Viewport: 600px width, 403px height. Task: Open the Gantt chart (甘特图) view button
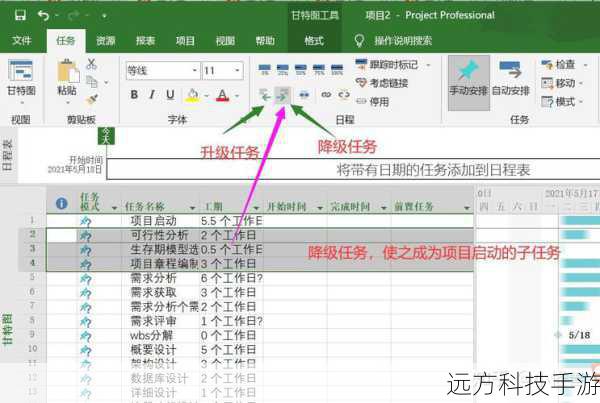21,81
